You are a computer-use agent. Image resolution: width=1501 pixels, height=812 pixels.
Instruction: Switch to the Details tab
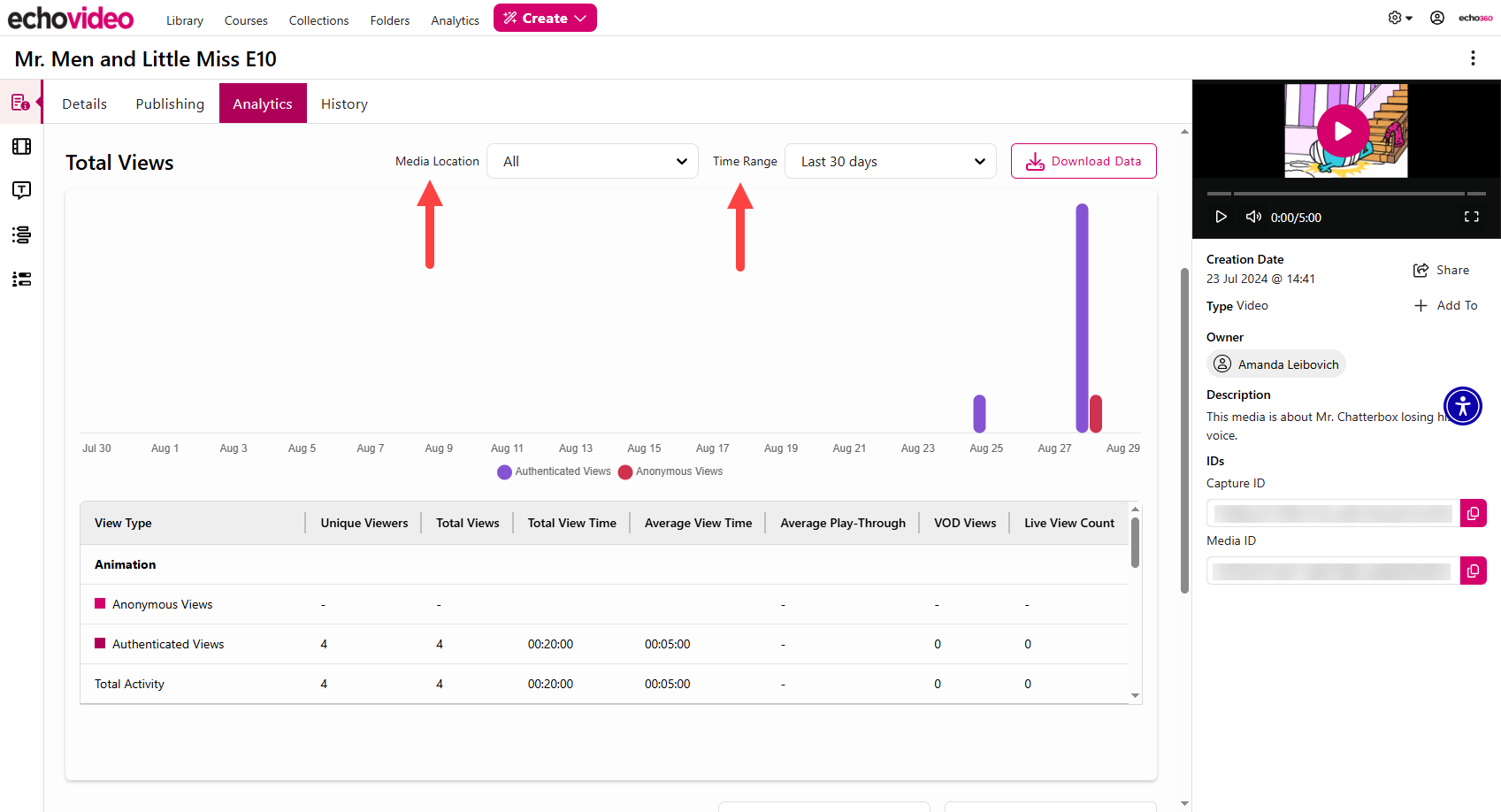(x=85, y=103)
